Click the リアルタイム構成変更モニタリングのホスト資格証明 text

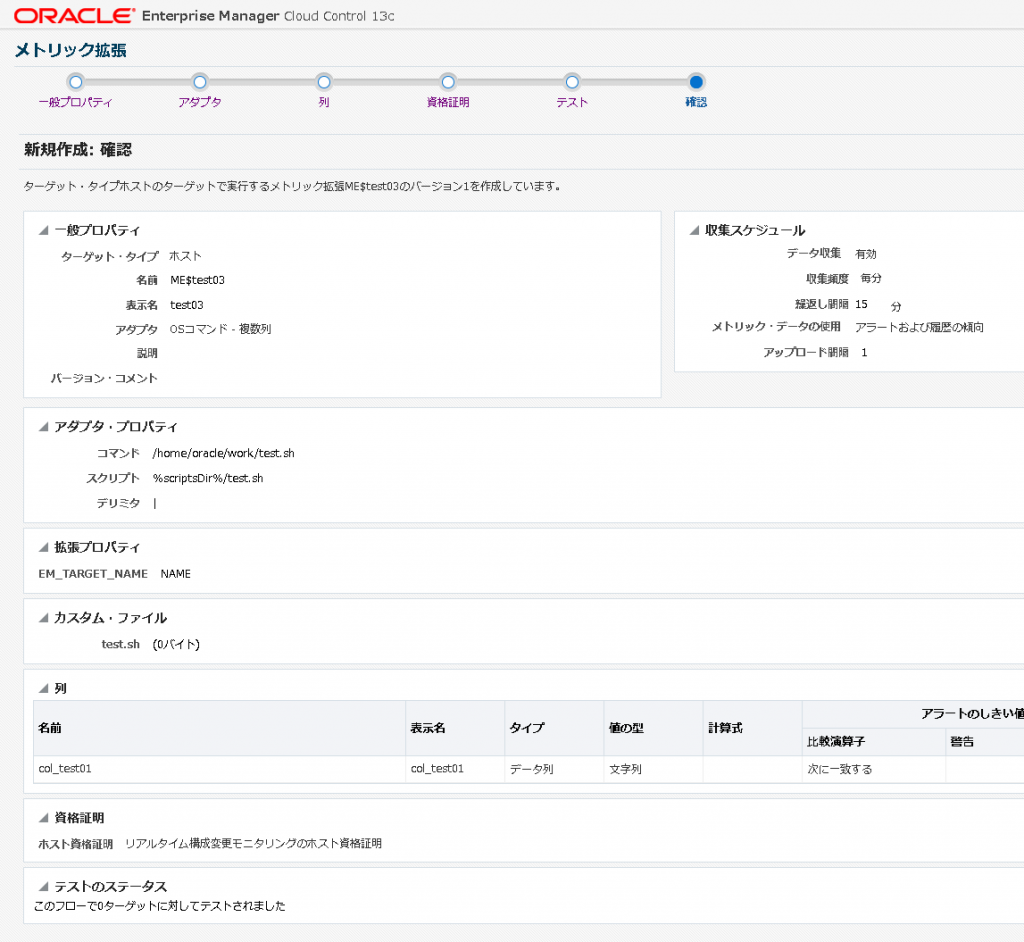coord(253,843)
